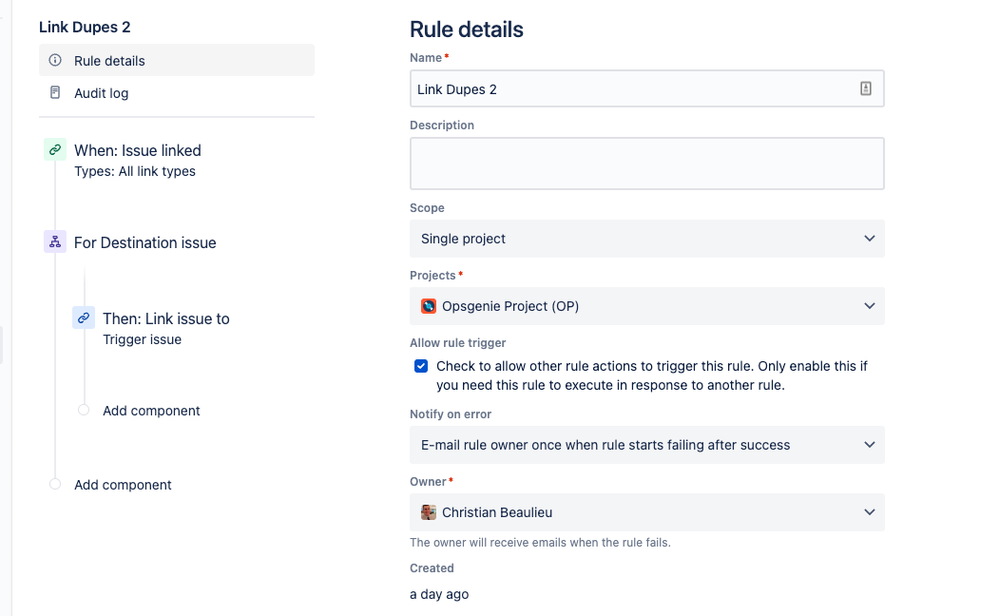Uncheck the Allow rule trigger checkbox
Viewport: 999px width, 616px height.
(x=421, y=366)
